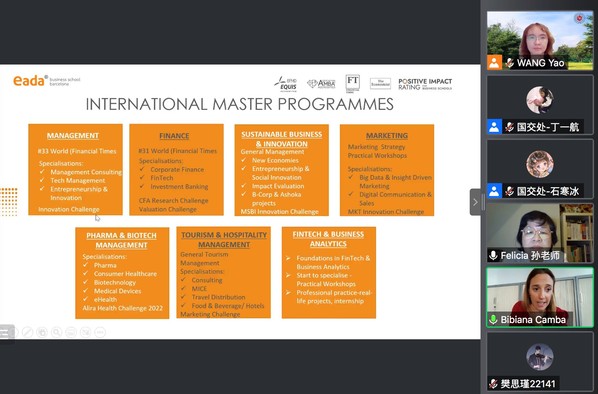This screenshot has height=394, width=598.
Task: Click the blue user badge for 国交处-石寒冰
Action: pos(494,191)
